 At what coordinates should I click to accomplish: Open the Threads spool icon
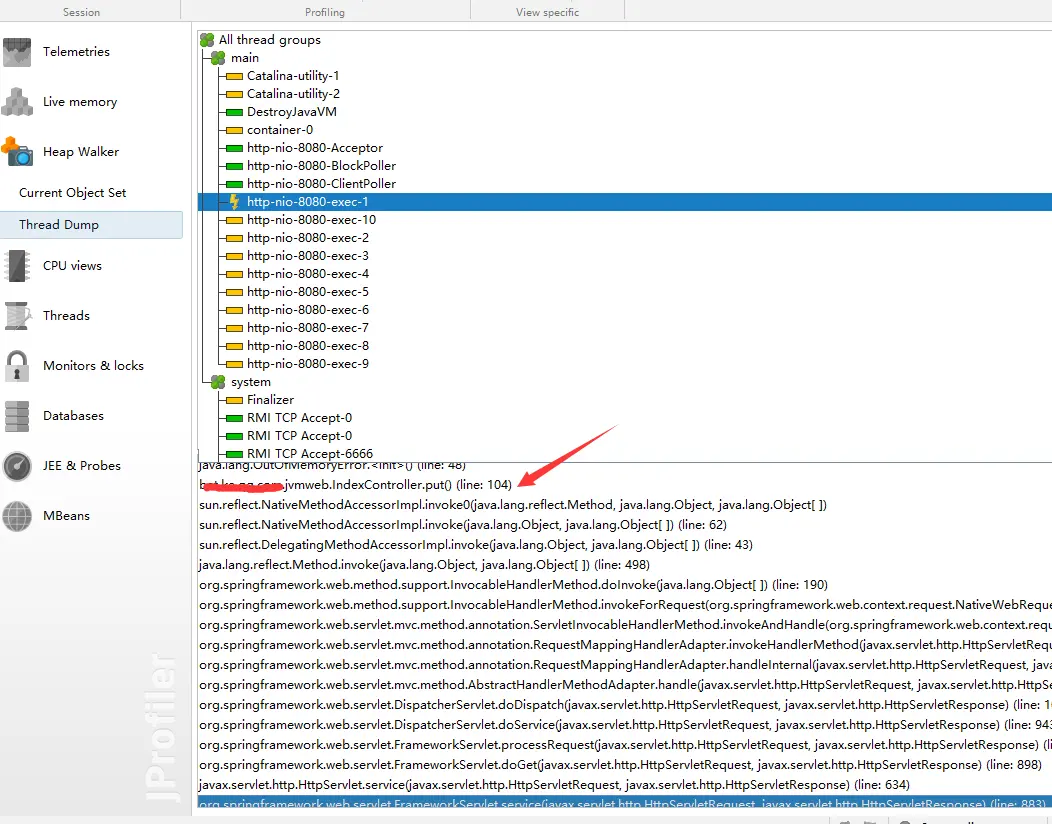[17, 315]
